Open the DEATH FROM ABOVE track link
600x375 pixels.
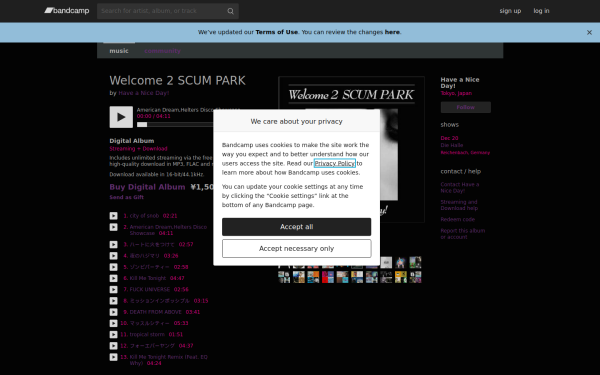click(155, 312)
